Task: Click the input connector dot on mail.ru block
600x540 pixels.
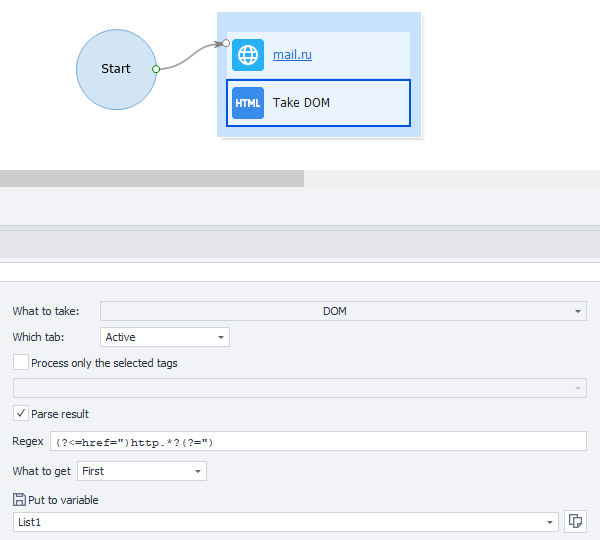Action: [227, 44]
